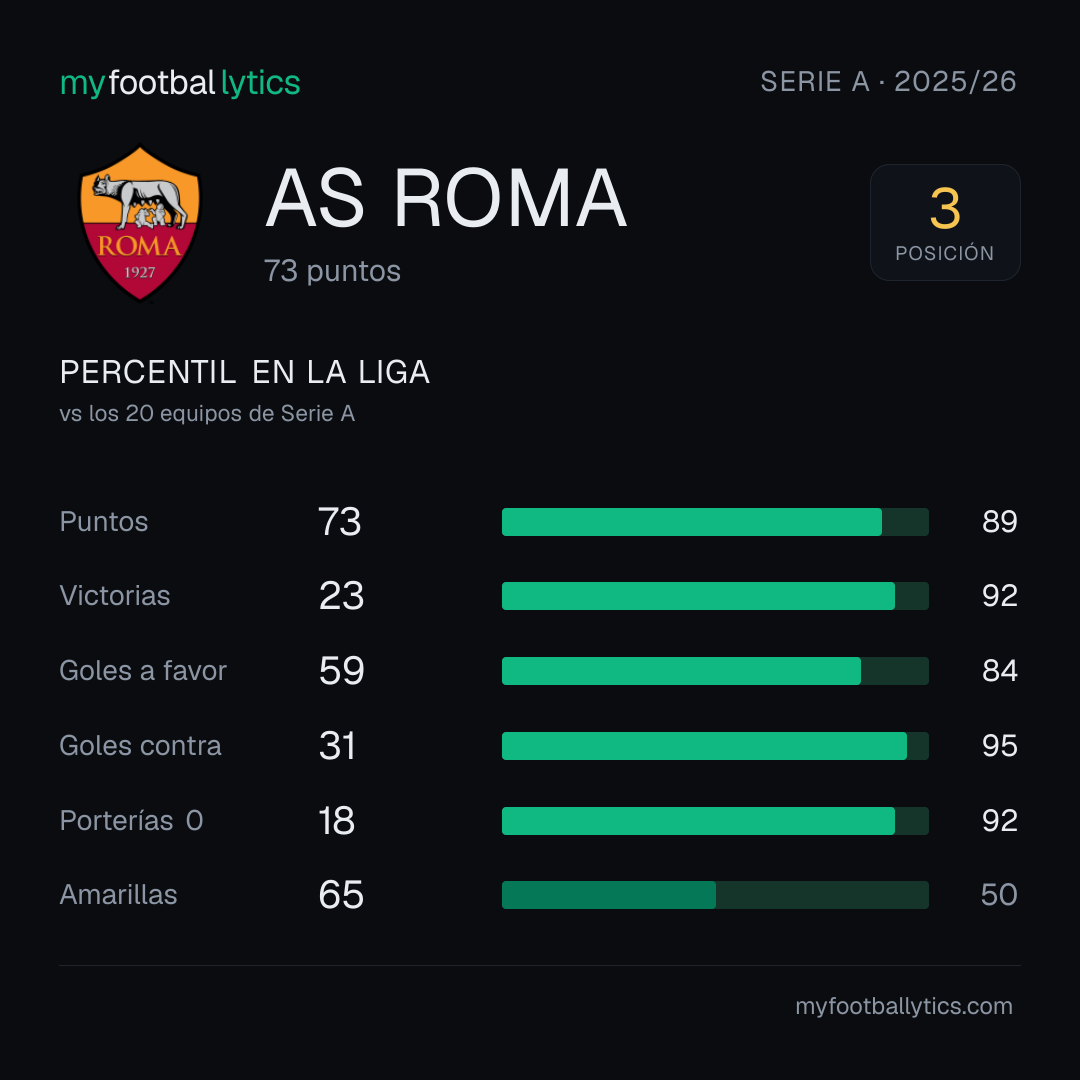Click the Goles contra percentile bar
The height and width of the screenshot is (1080, 1080).
(x=715, y=746)
